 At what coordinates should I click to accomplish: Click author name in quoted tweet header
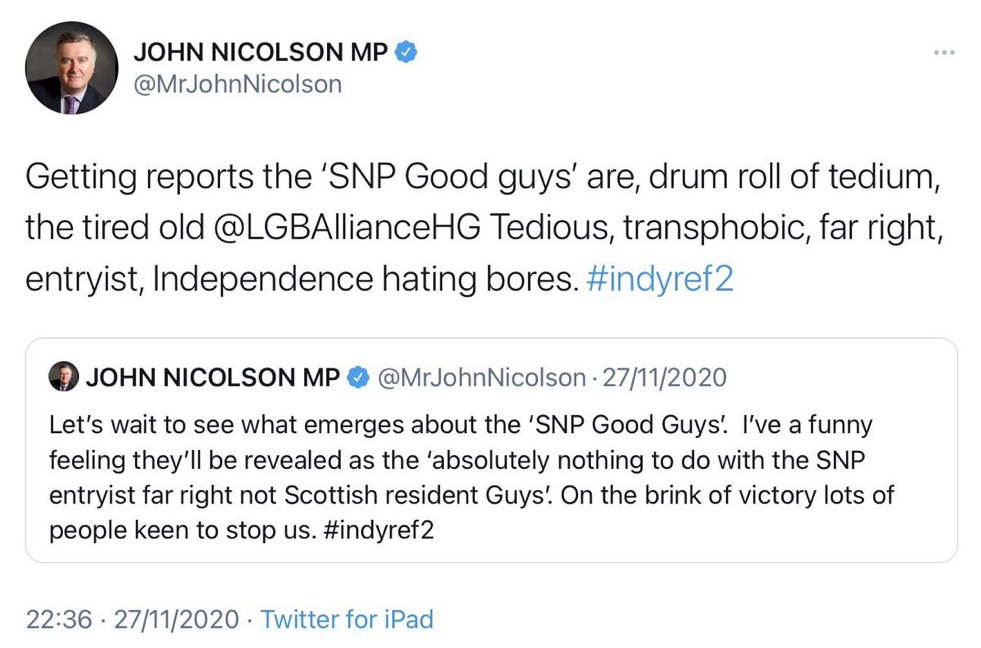[x=214, y=377]
